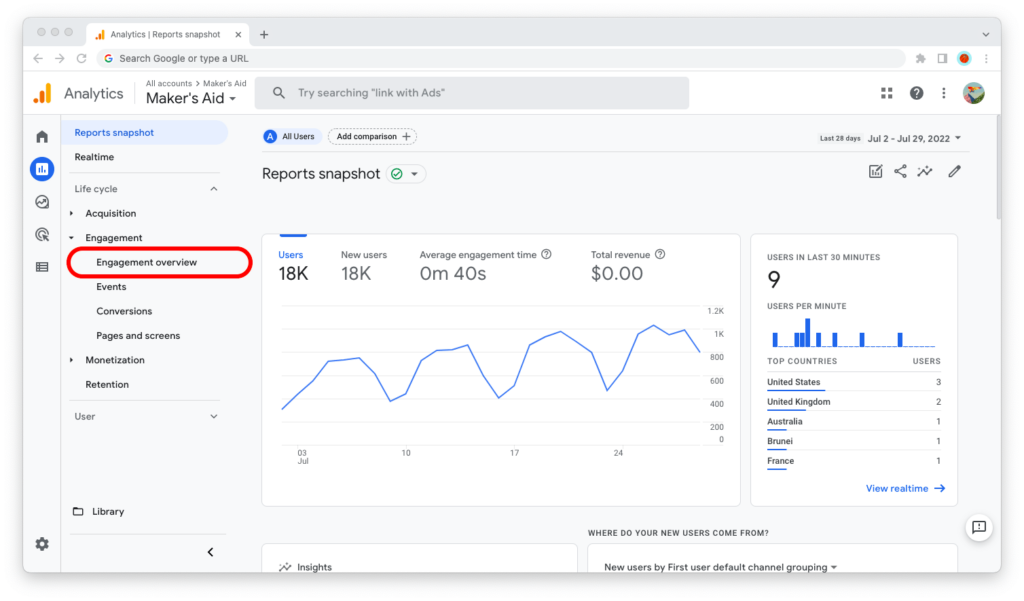Toggle the browser side panel icon

[942, 59]
